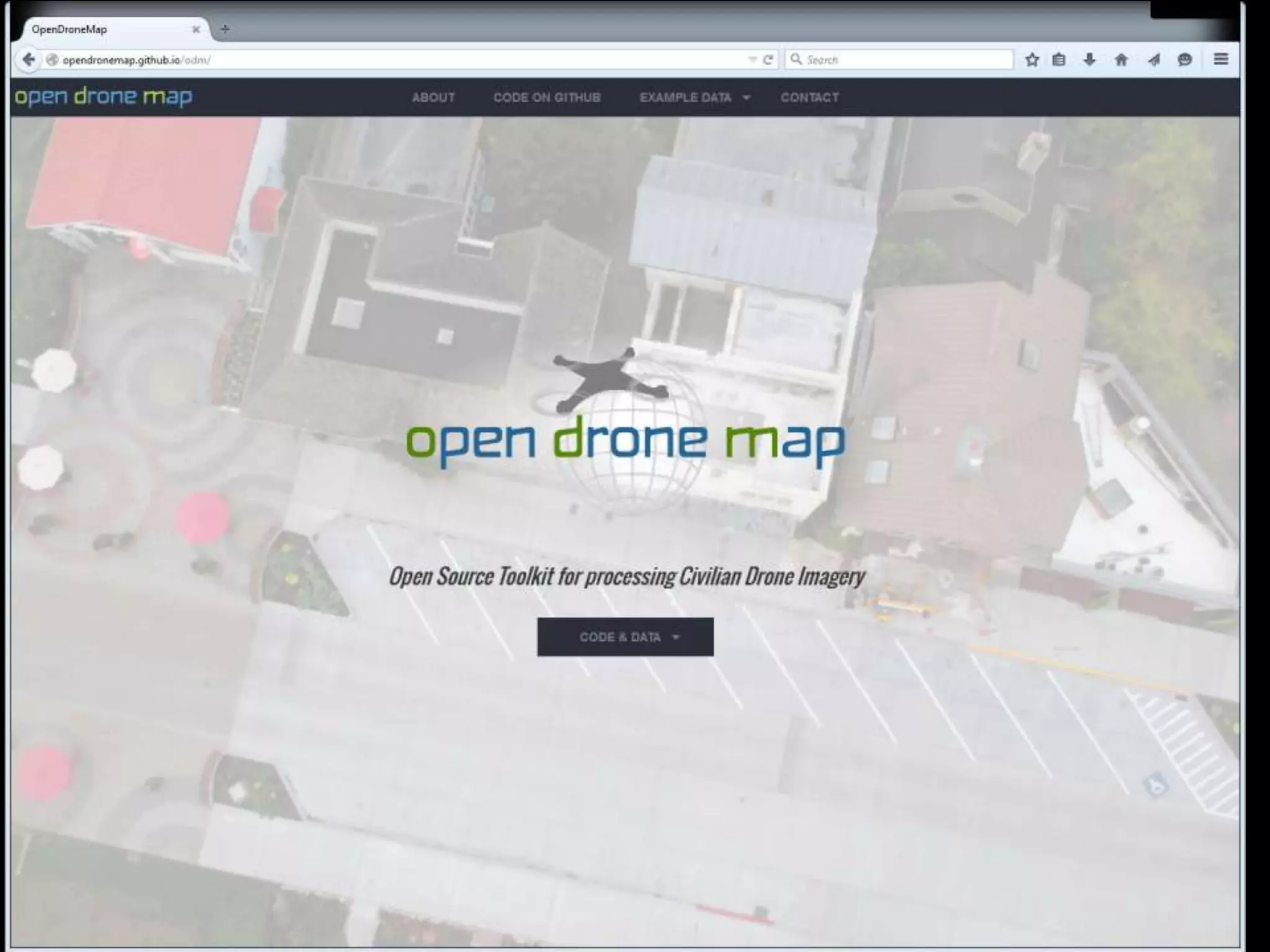Viewport: 1270px width, 952px height.
Task: Expand the Example Data dropdown menu
Action: (694, 97)
